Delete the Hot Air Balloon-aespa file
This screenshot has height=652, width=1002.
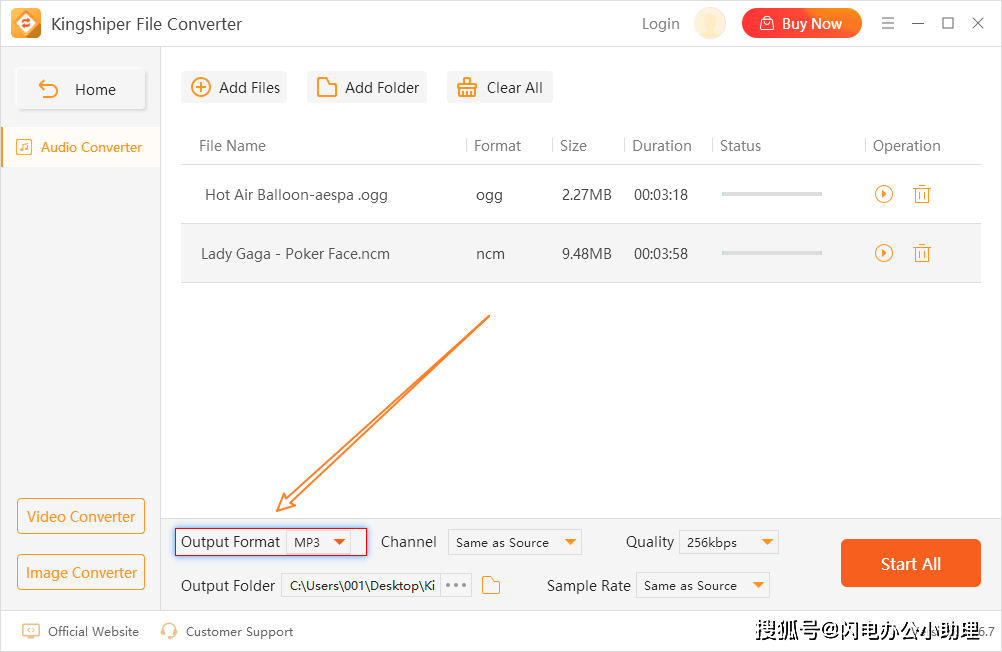(921, 194)
